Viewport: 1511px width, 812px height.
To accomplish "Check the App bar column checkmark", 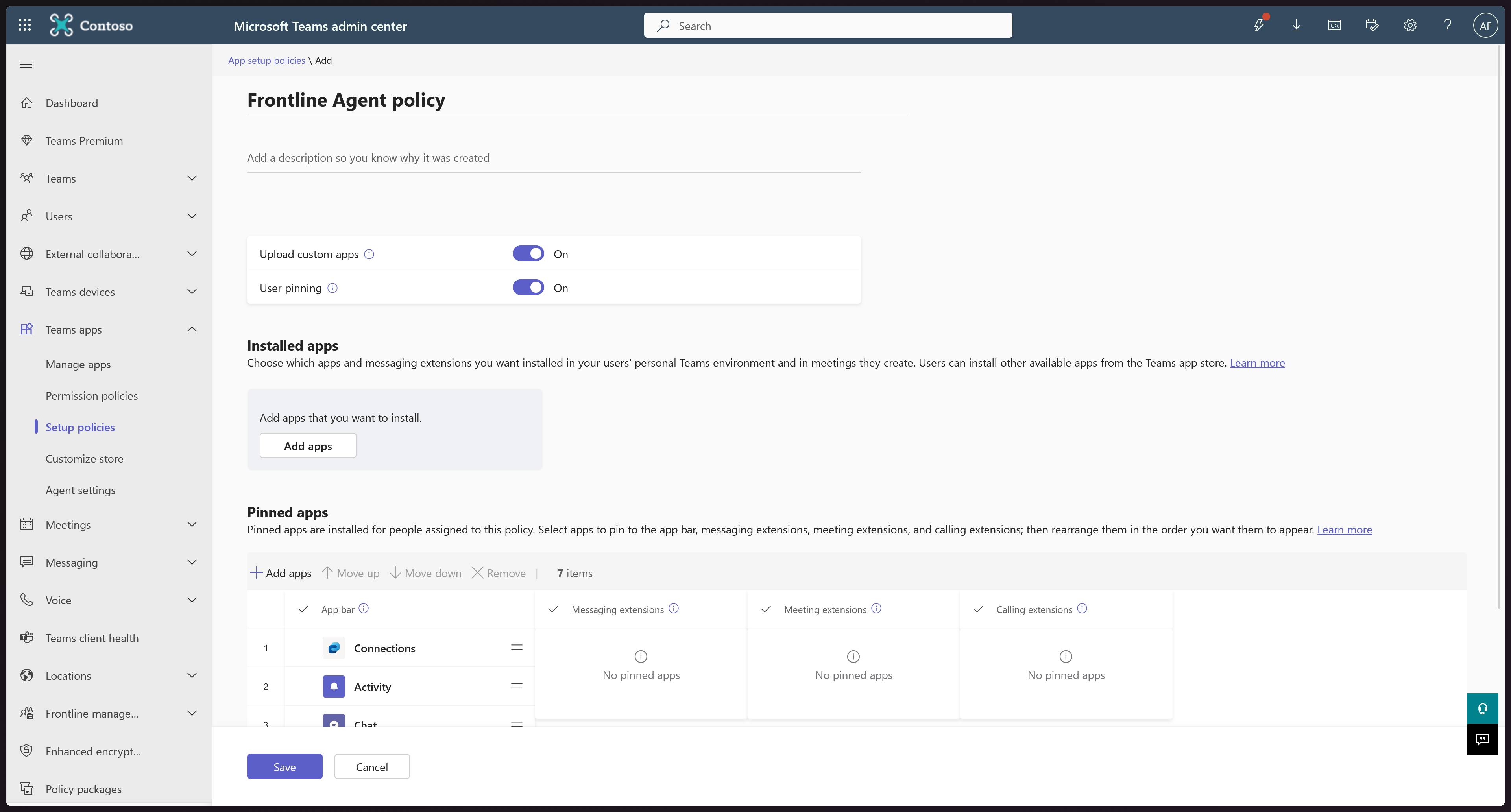I will 303,609.
